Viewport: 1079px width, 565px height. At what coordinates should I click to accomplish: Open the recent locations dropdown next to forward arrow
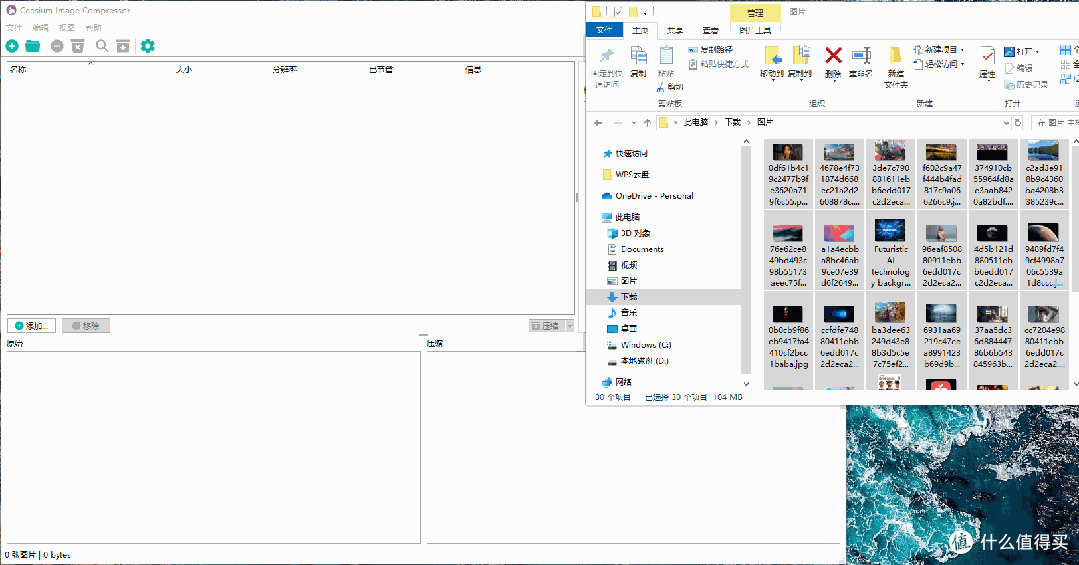click(x=634, y=123)
